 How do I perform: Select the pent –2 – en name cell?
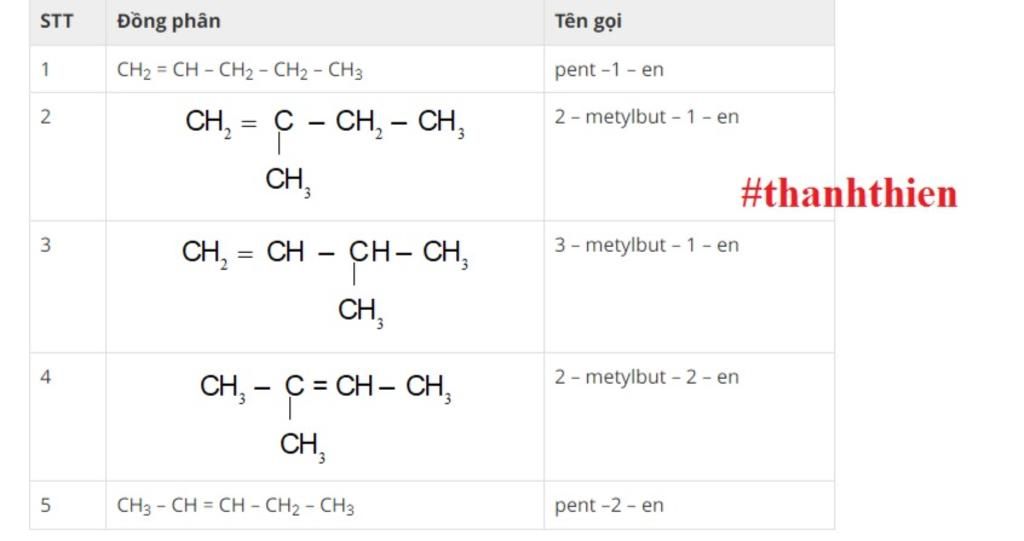pyautogui.click(x=609, y=505)
